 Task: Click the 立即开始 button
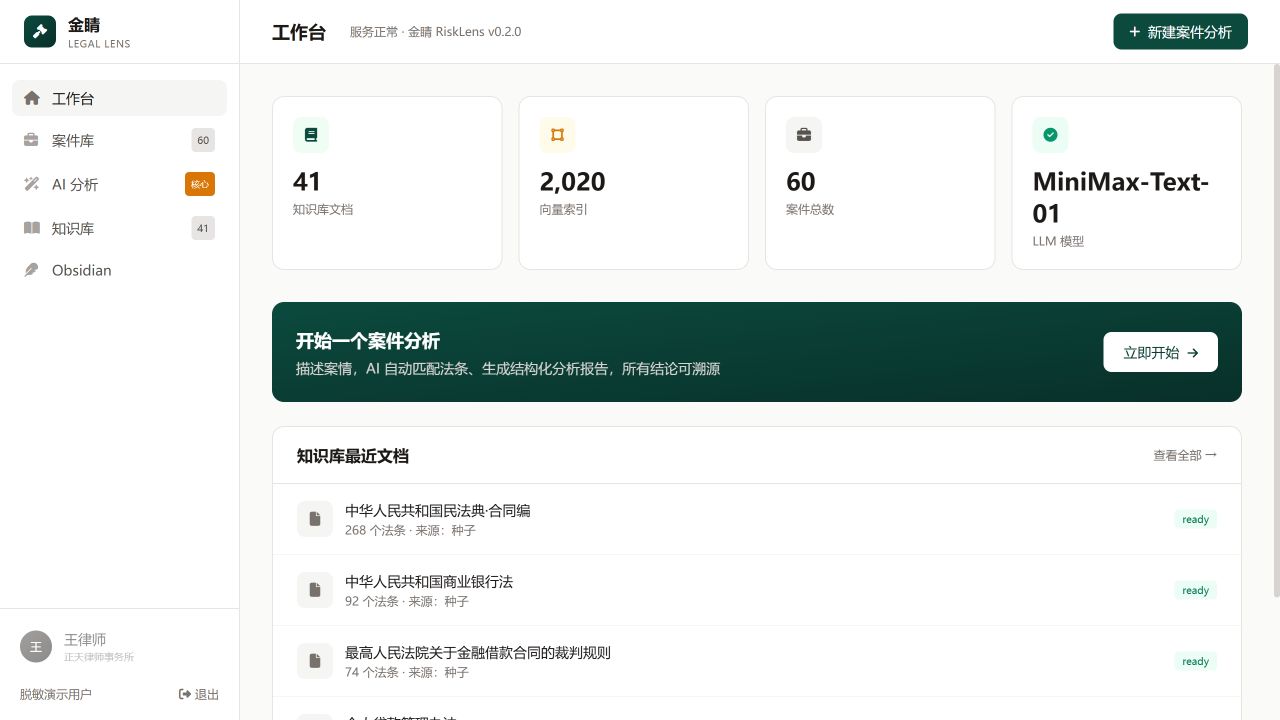tap(1160, 352)
